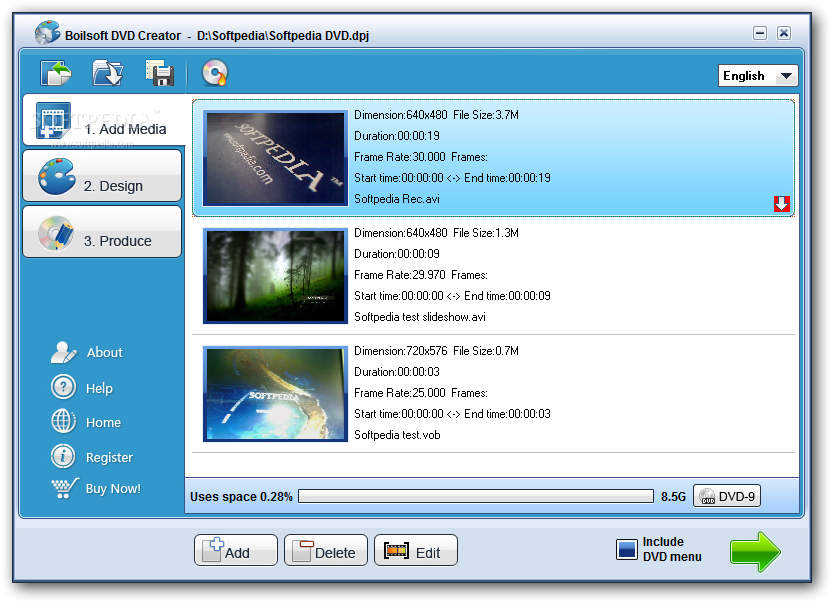The width and height of the screenshot is (832, 603).
Task: Select the Softpedia test slideshow.avi thumbnail
Action: point(275,276)
